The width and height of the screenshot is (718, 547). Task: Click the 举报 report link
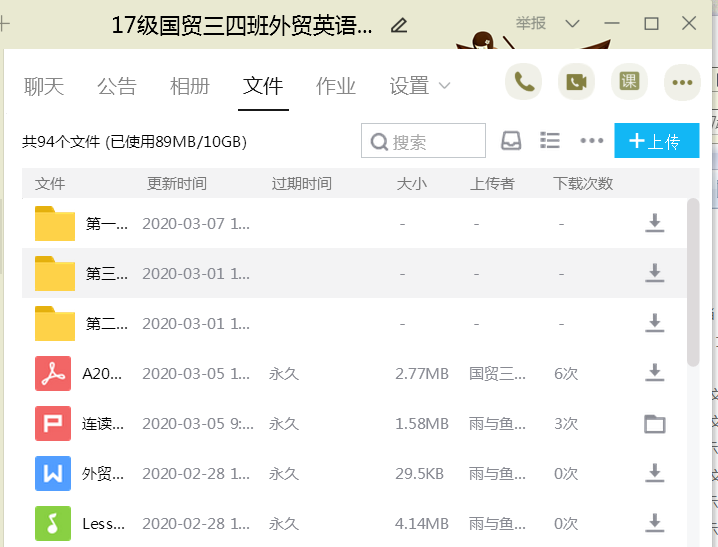531,24
